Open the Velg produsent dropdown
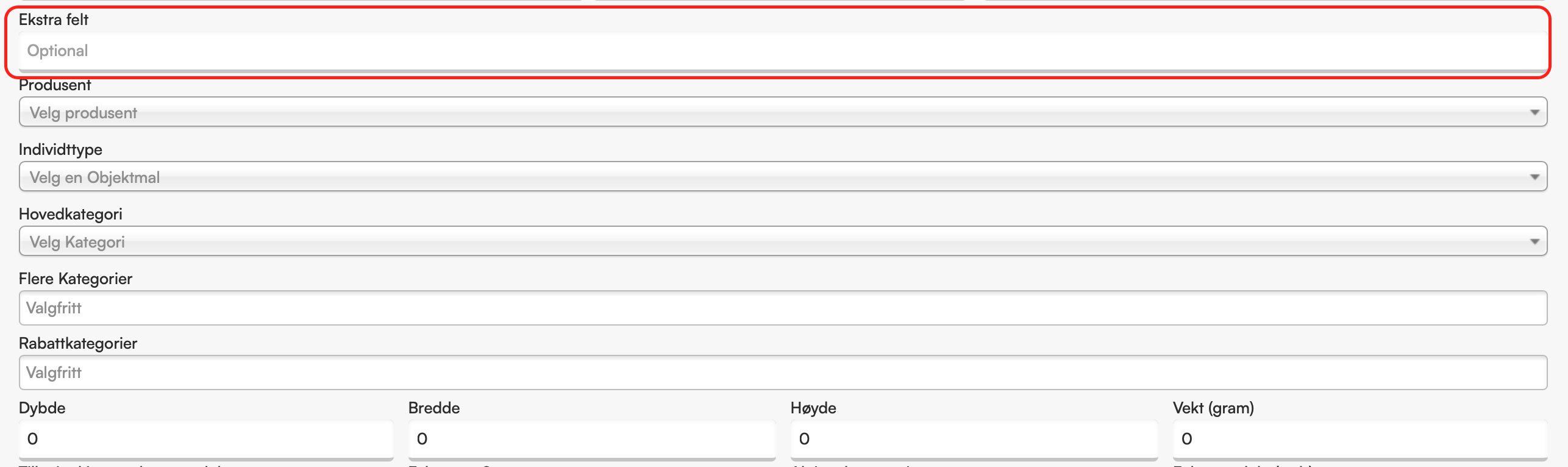Viewport: 1568px width, 467px height. click(x=783, y=112)
